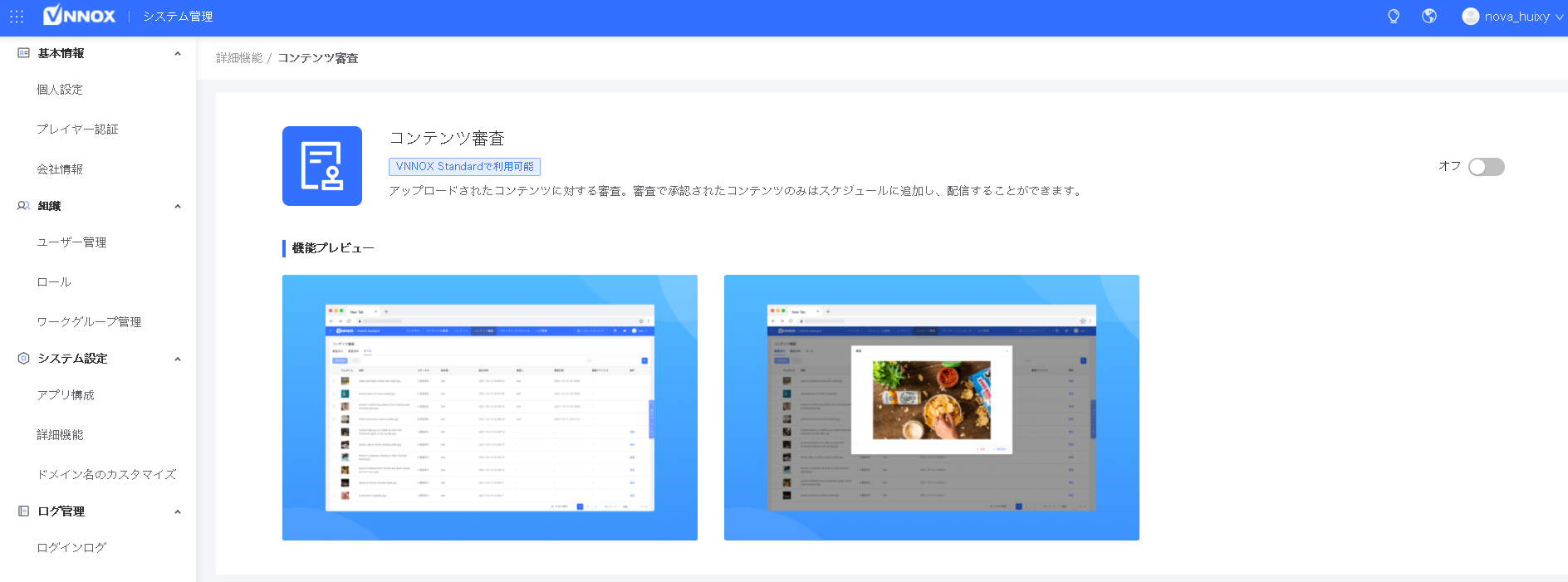The height and width of the screenshot is (582, 1568).
Task: Click the VNNOX Standardで利用可能 badge
Action: point(464,167)
